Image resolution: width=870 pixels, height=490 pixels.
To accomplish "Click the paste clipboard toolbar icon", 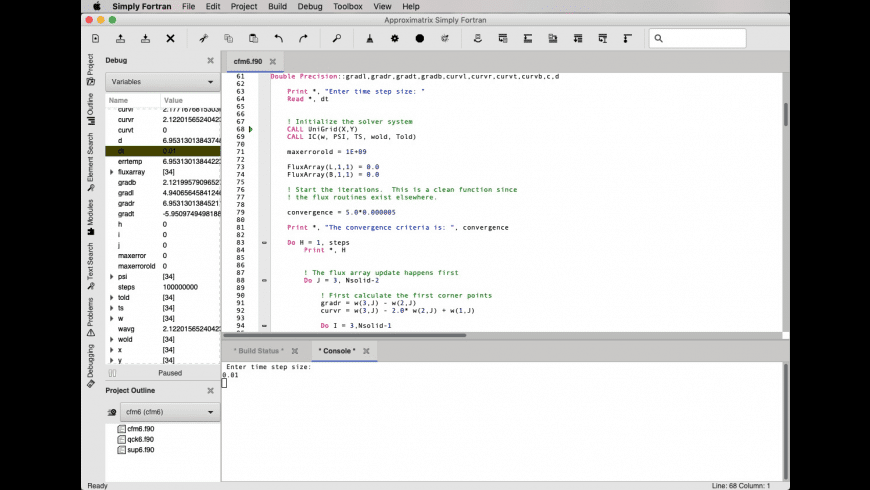I will [253, 38].
